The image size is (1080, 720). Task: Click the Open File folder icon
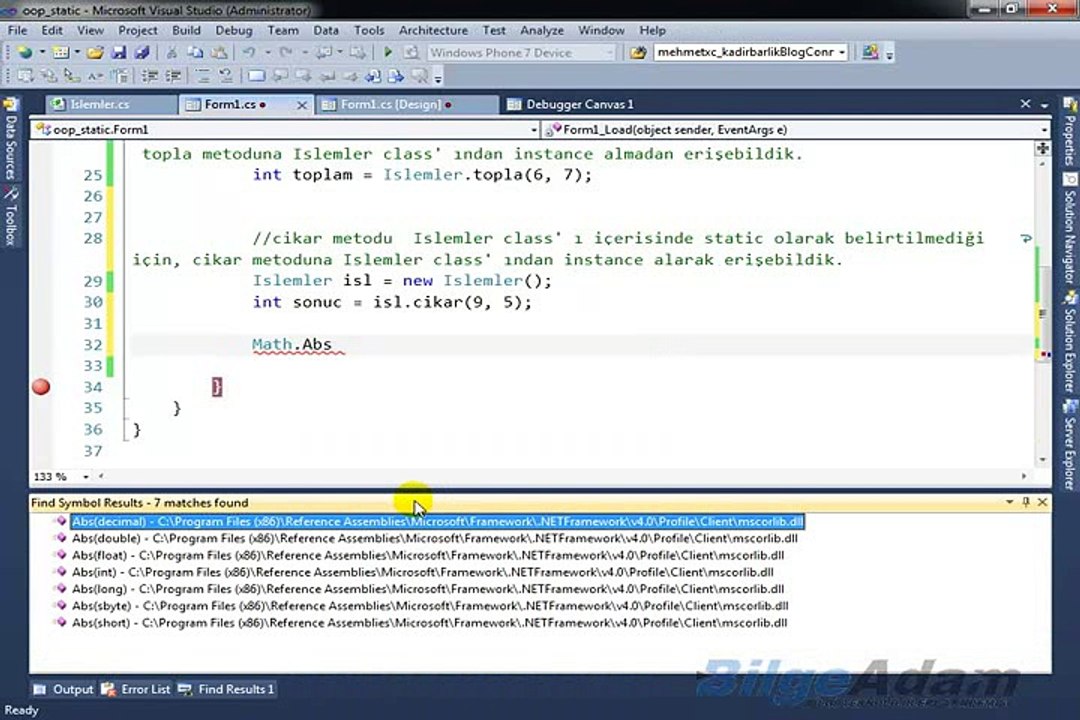[95, 52]
